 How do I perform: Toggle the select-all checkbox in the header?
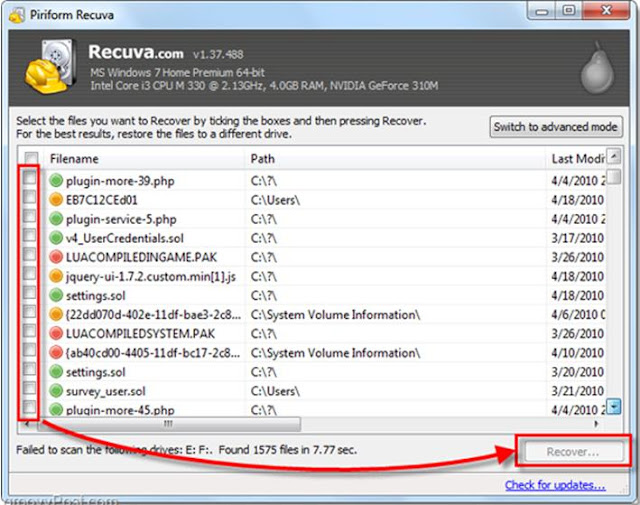point(31,158)
